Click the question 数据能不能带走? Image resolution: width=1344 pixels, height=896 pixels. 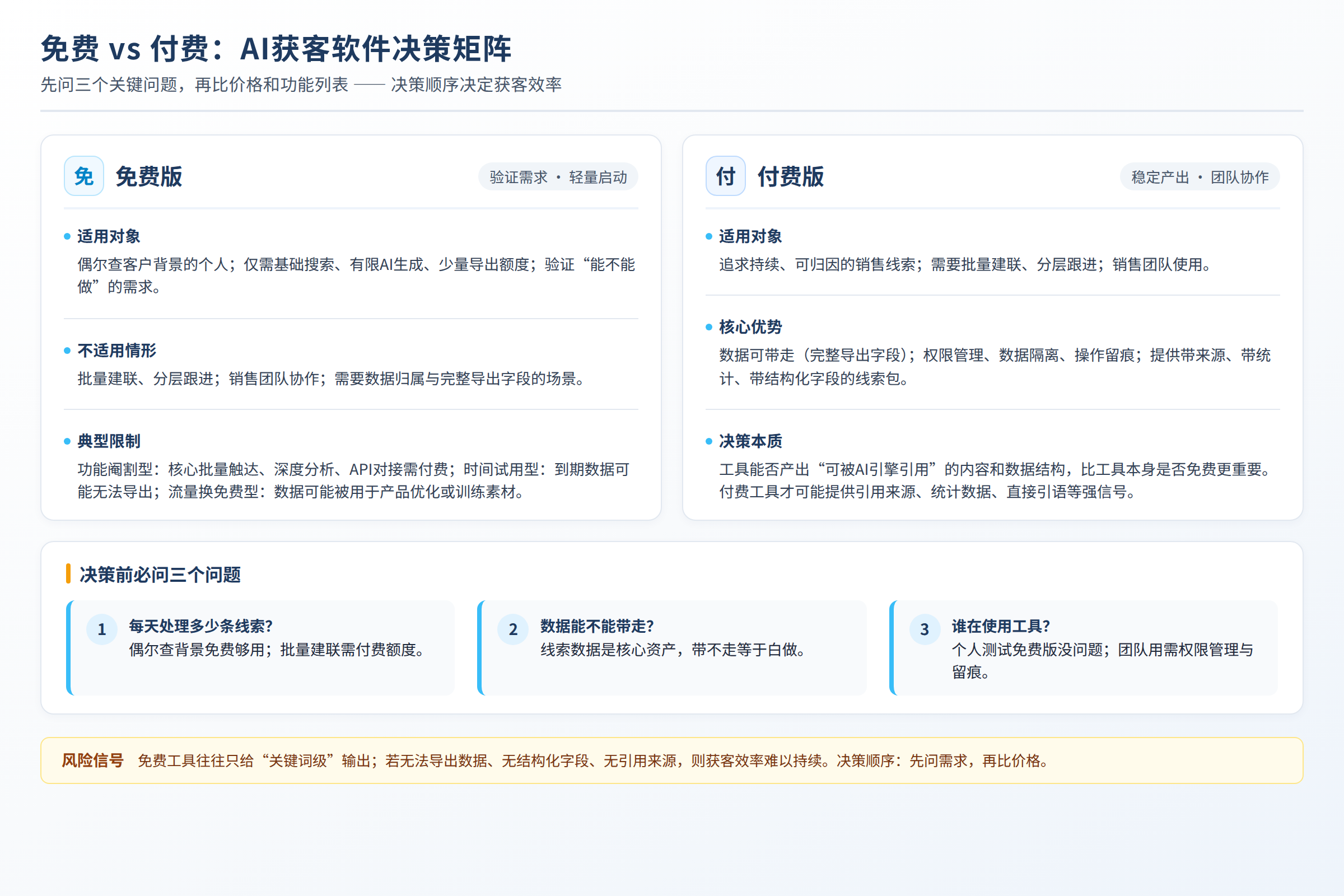point(597,626)
